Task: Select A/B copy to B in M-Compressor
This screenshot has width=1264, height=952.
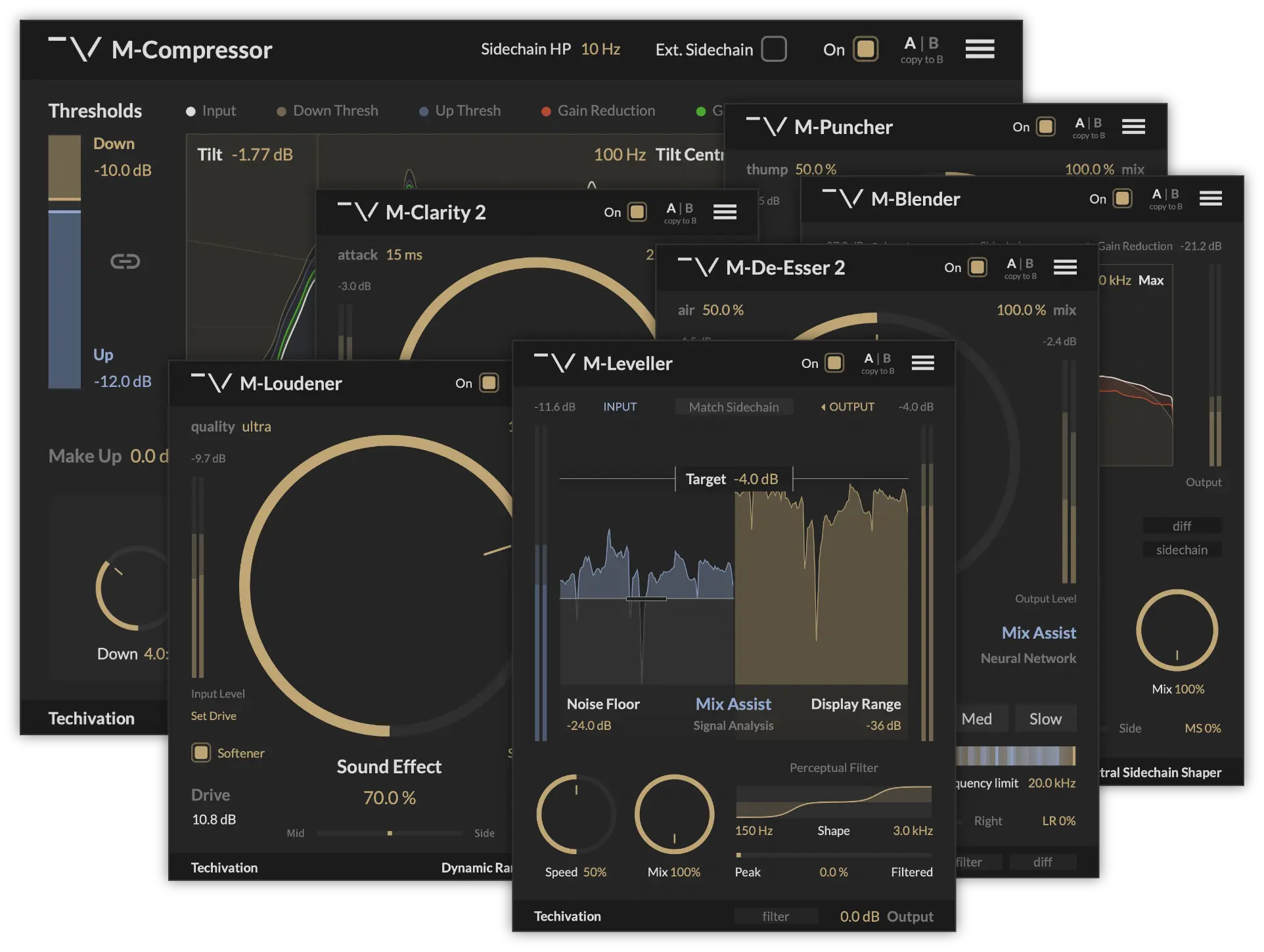Action: (922, 50)
